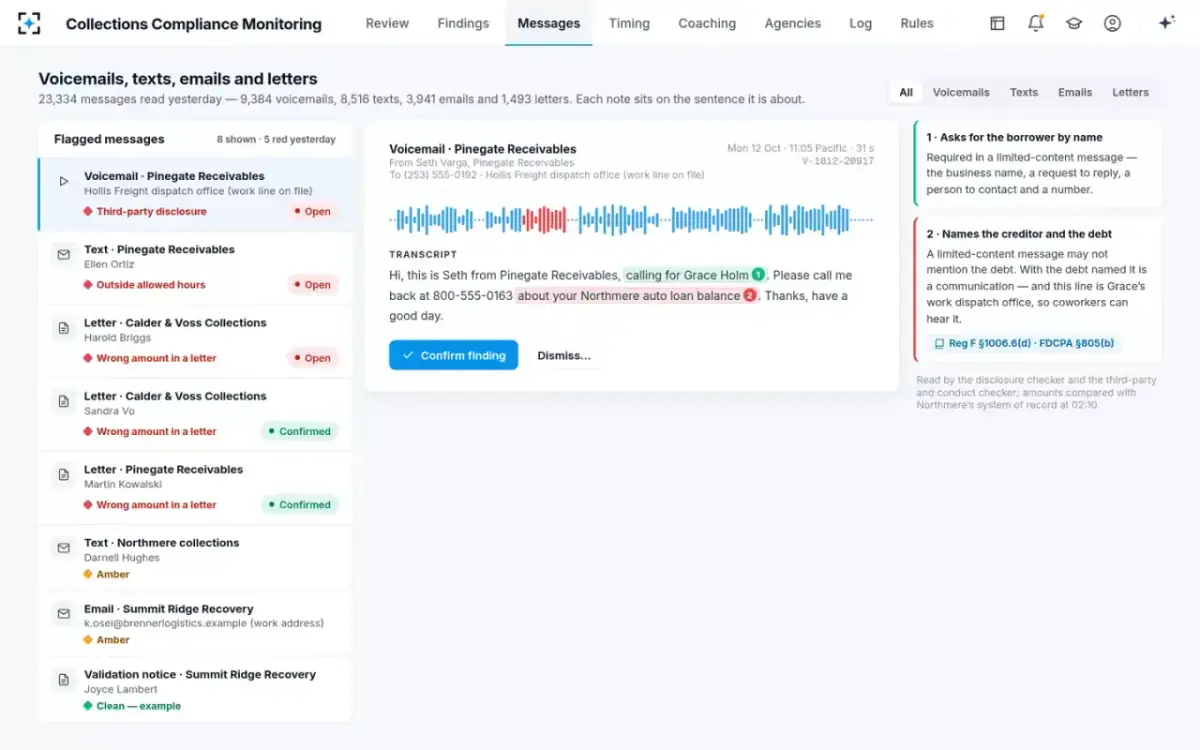Click the Dismiss… button
1200x750 pixels.
564,355
